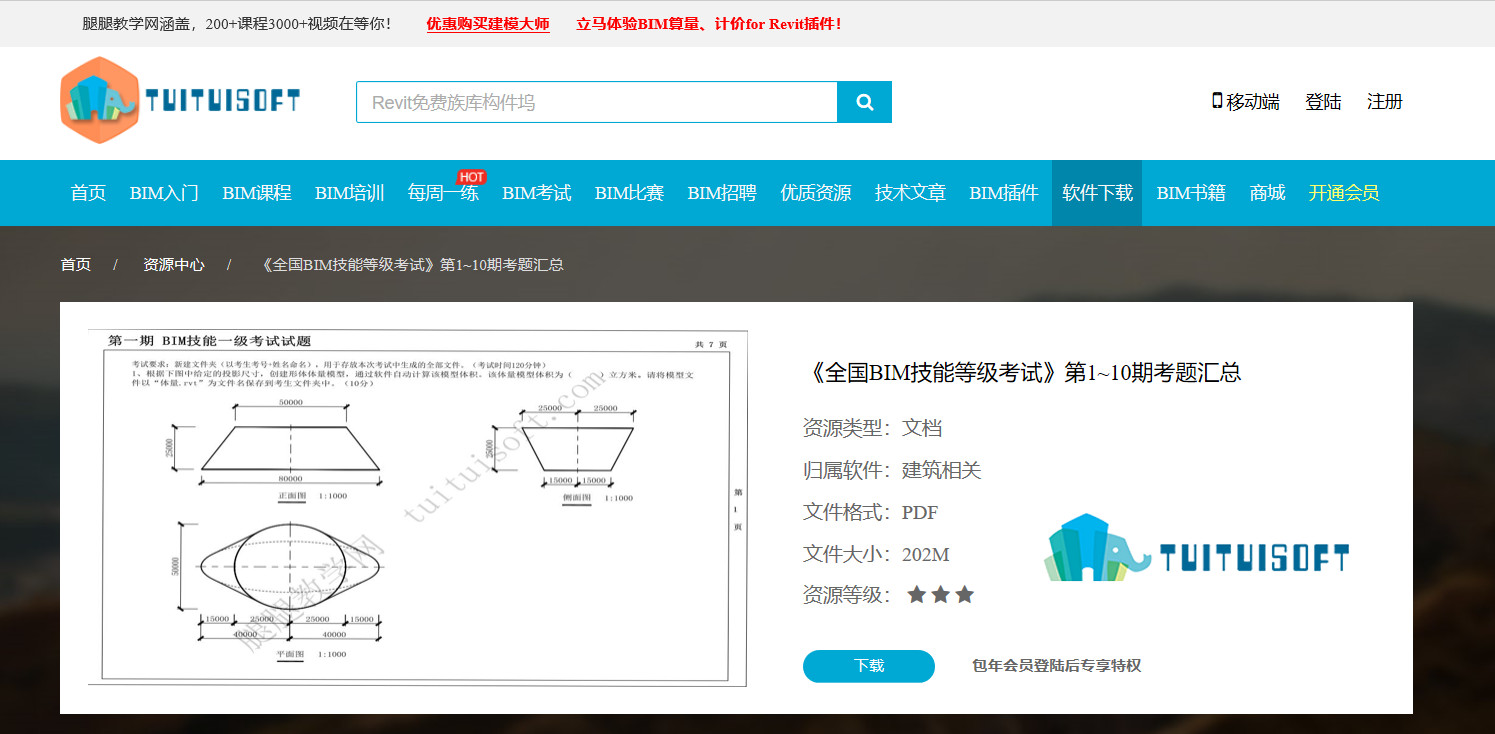This screenshot has height=734, width=1495.
Task: Click the blue 下载 download button
Action: pyautogui.click(x=869, y=666)
